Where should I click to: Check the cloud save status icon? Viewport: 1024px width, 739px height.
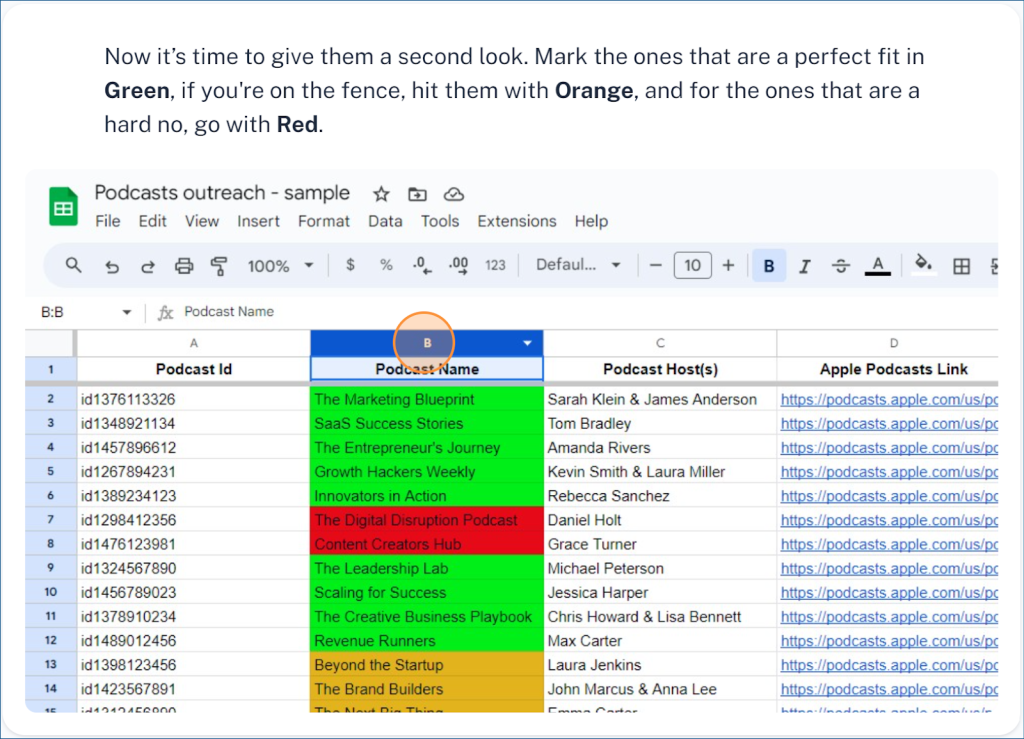tap(454, 194)
